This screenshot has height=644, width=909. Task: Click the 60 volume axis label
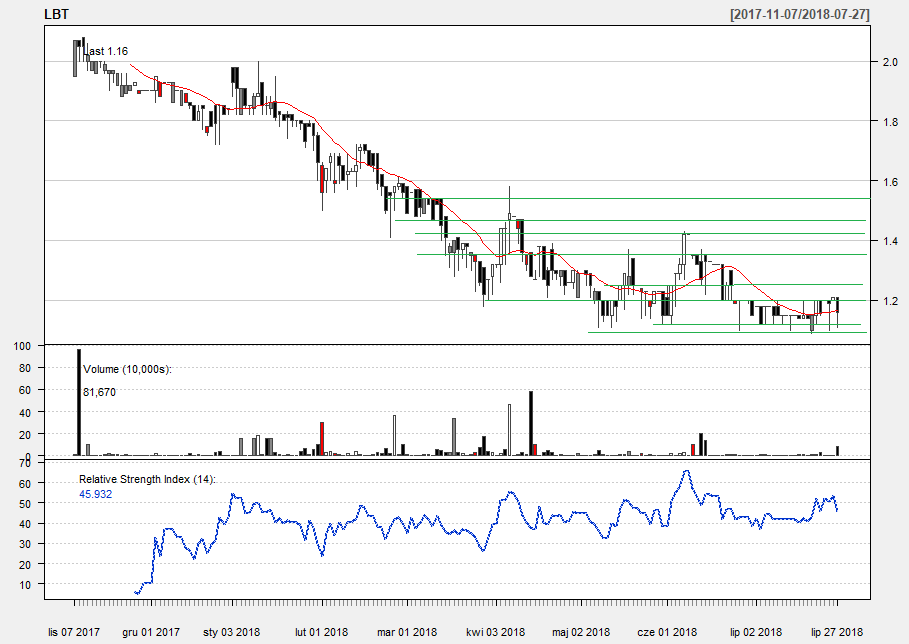(24, 390)
